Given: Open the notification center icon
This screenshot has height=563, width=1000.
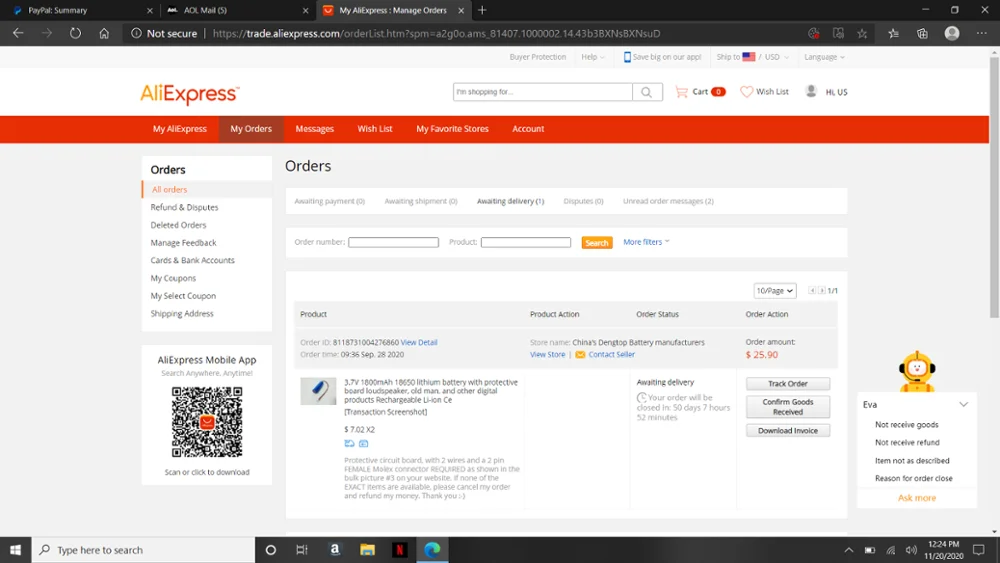Looking at the screenshot, I should (x=979, y=550).
